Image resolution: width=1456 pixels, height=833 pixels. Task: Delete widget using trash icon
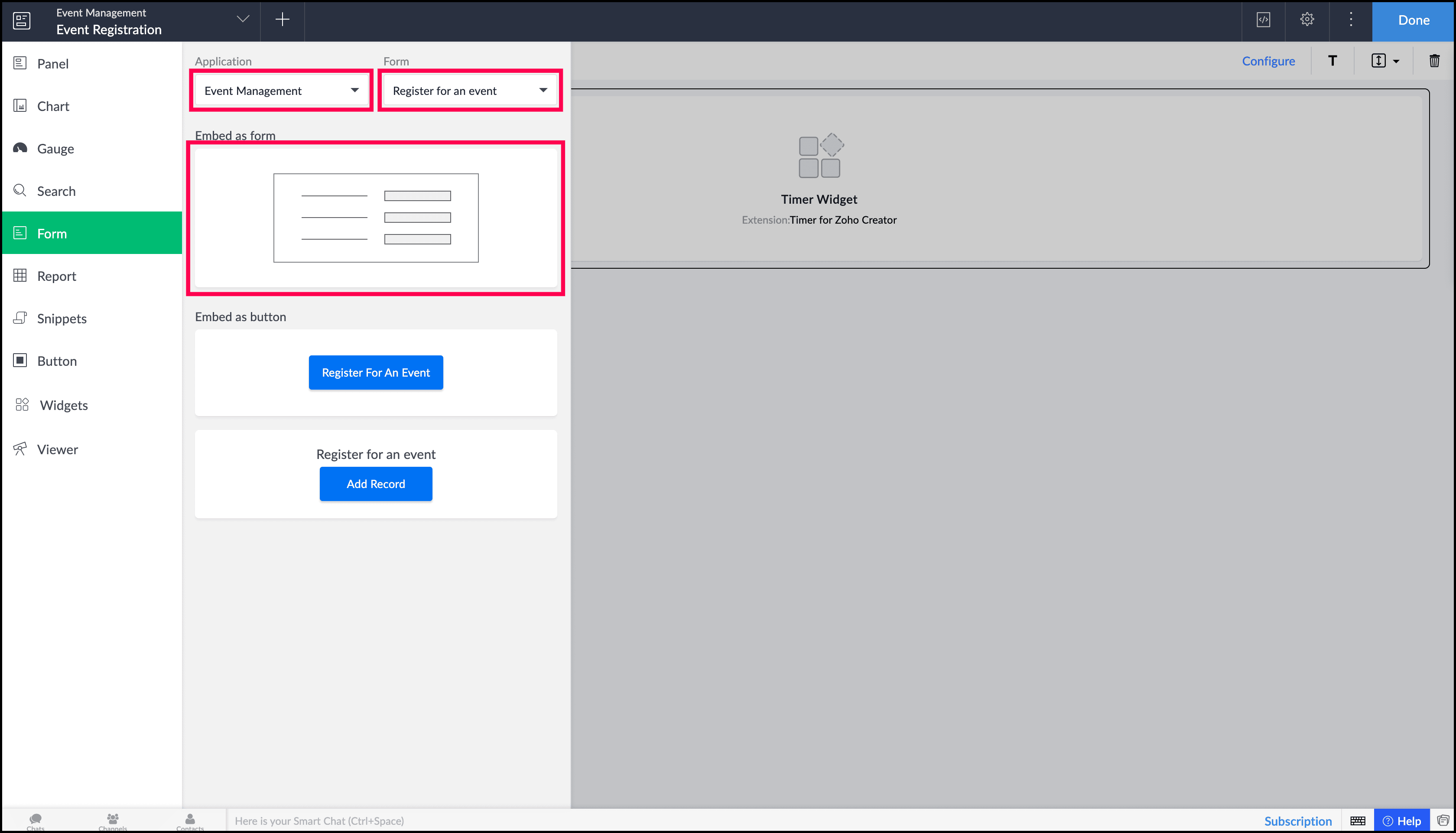click(x=1434, y=61)
